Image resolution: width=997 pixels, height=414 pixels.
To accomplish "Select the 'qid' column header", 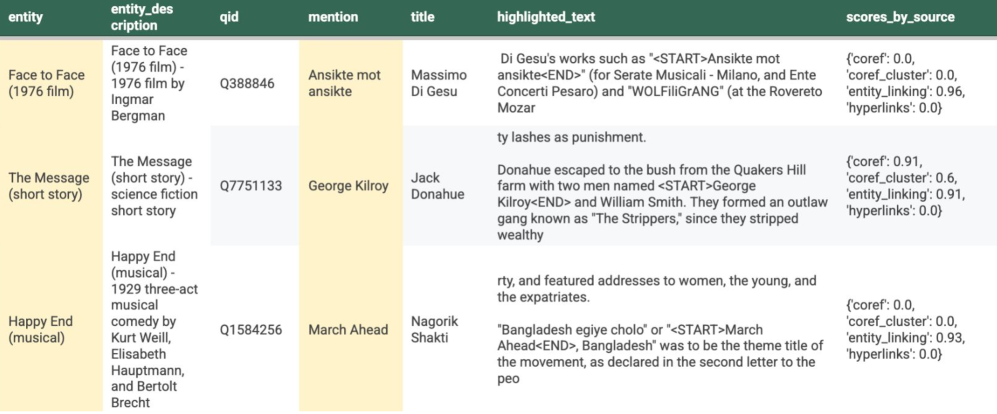I will click(231, 18).
